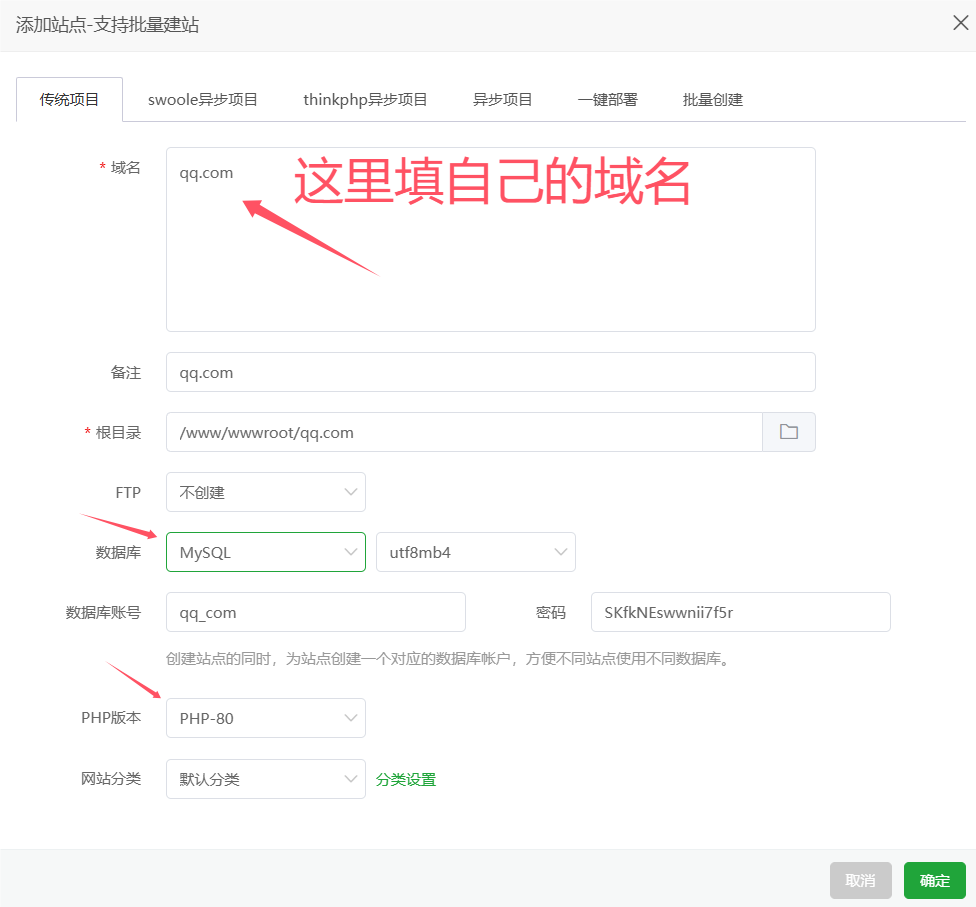Cancel the form using 取消 button
Screen dimensions: 976x907
(x=860, y=880)
